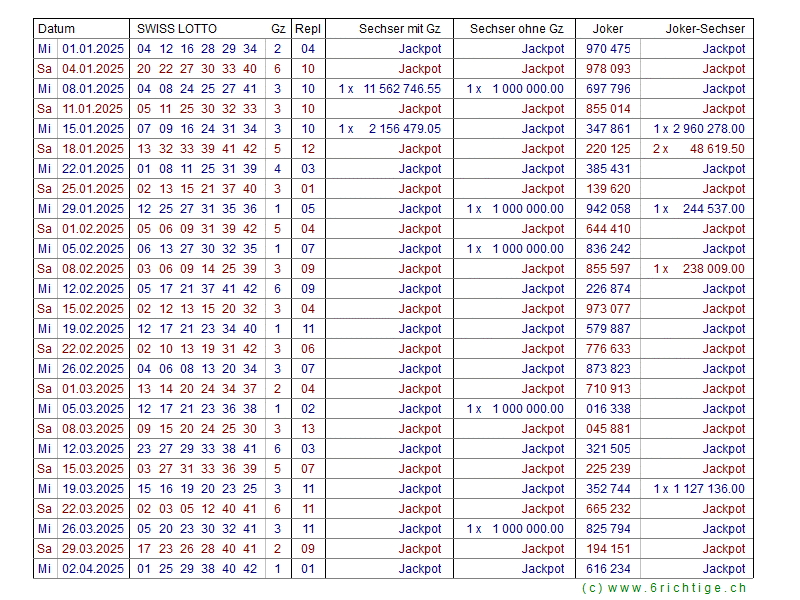Click the date 15.02.2025 cell
The width and height of the screenshot is (800, 600).
pyautogui.click(x=93, y=309)
